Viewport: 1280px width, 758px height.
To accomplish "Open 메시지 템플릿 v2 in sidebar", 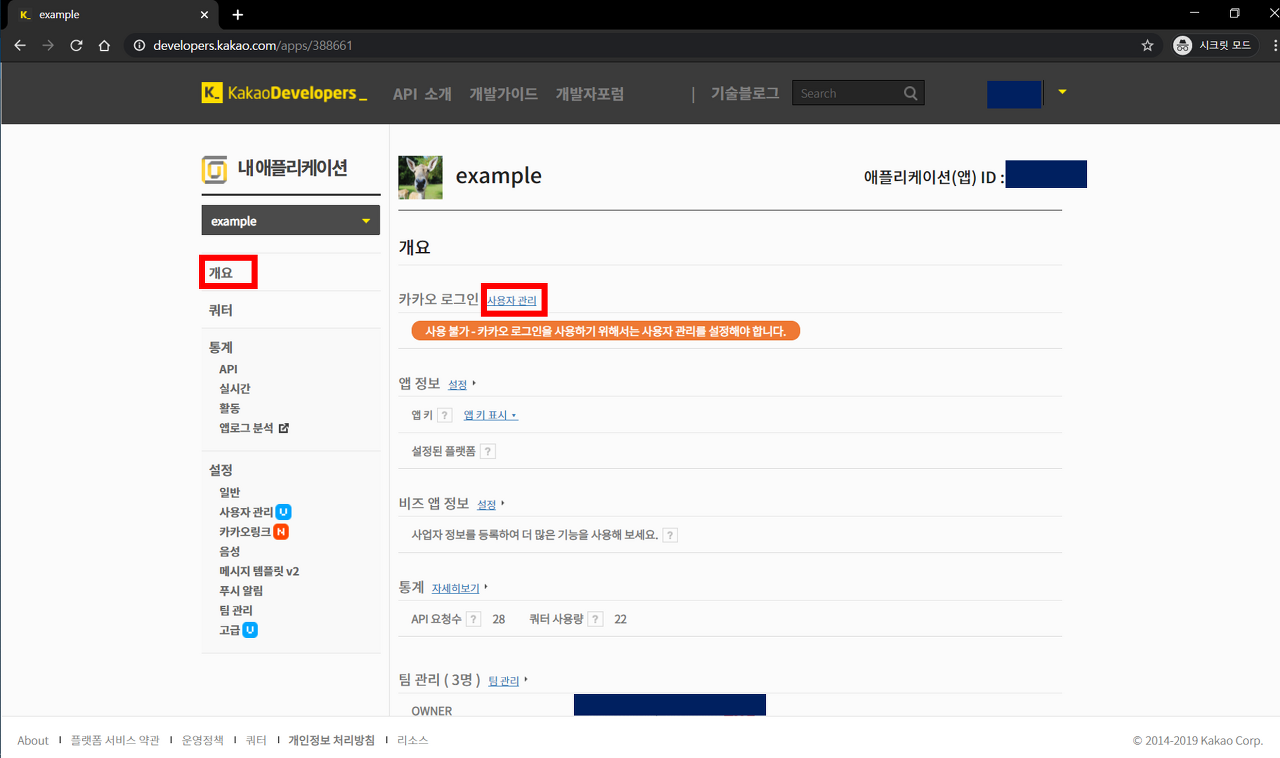I will [259, 571].
